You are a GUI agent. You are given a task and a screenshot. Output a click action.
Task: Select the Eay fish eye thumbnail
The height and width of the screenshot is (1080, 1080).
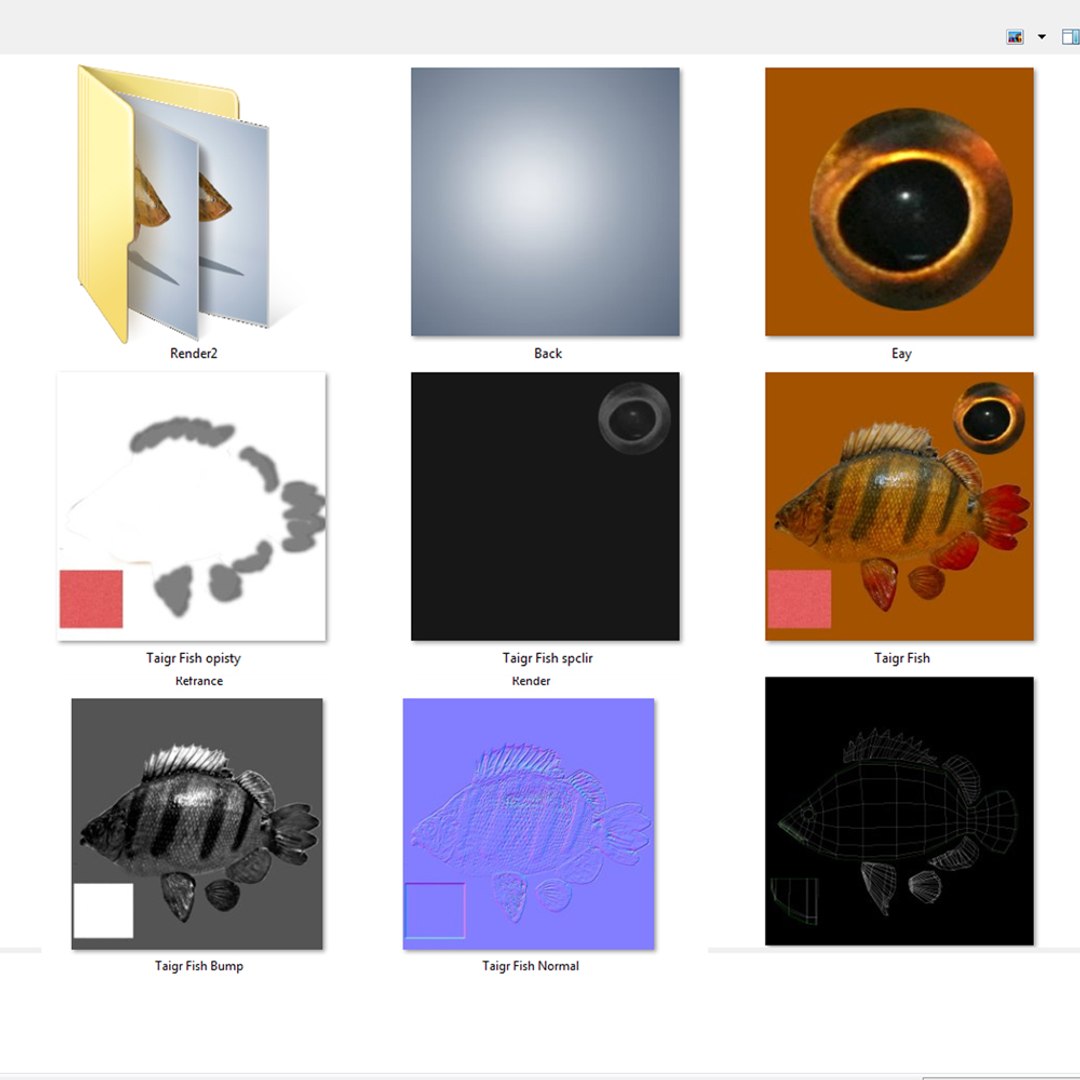click(x=900, y=202)
